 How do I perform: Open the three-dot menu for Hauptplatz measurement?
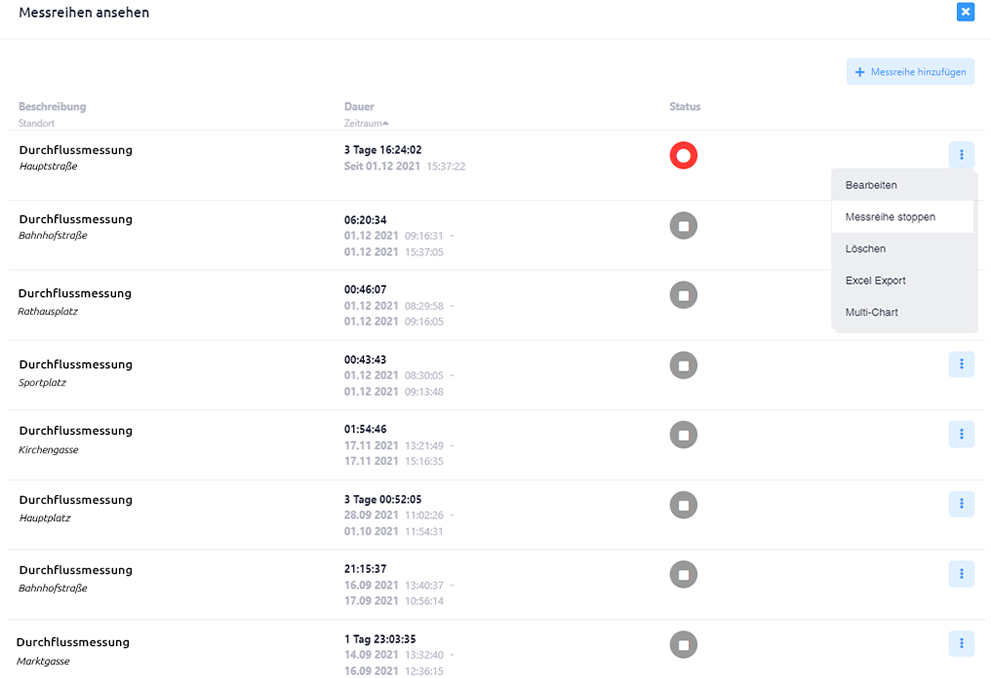pyautogui.click(x=961, y=504)
